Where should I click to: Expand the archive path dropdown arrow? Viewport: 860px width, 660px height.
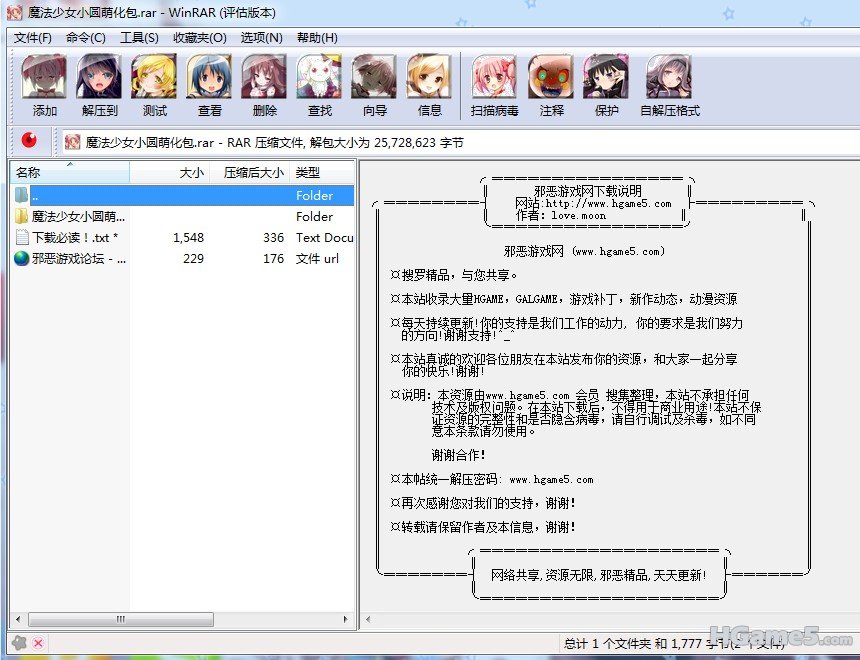click(848, 143)
